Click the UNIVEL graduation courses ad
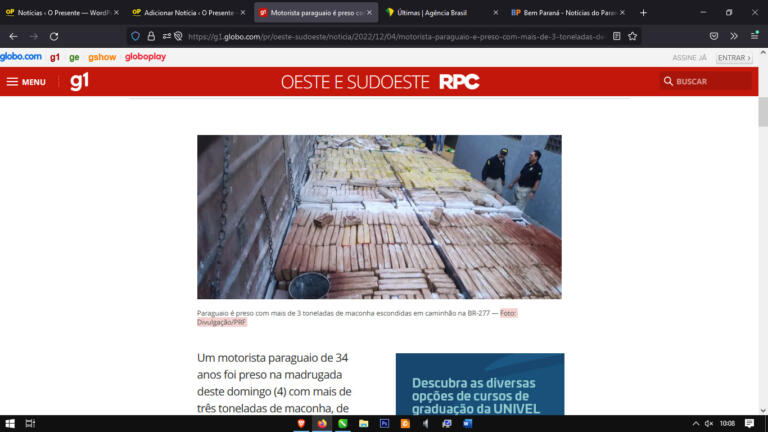 tap(480, 384)
